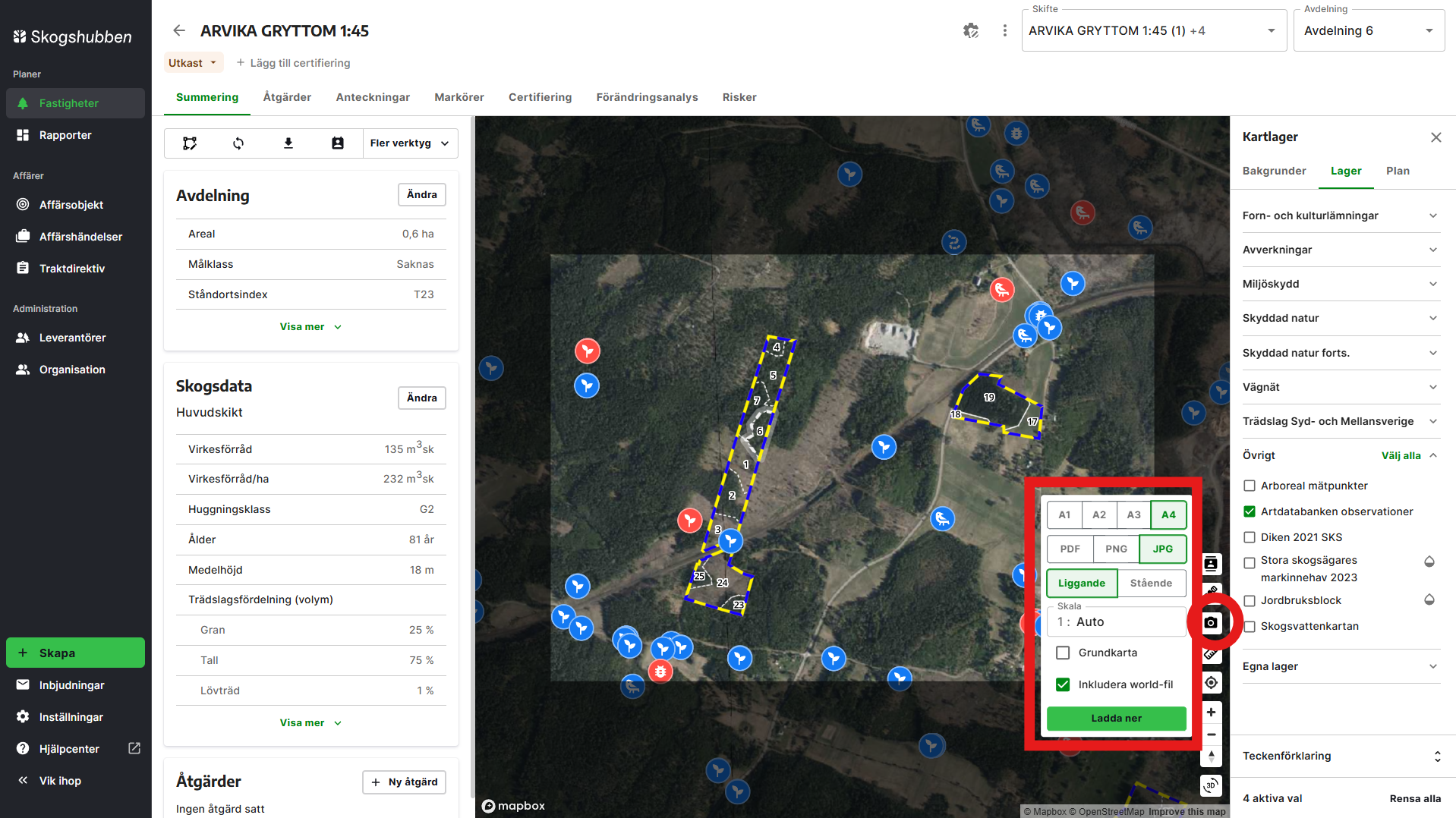Click the Ny åtgärd button

coord(404,782)
